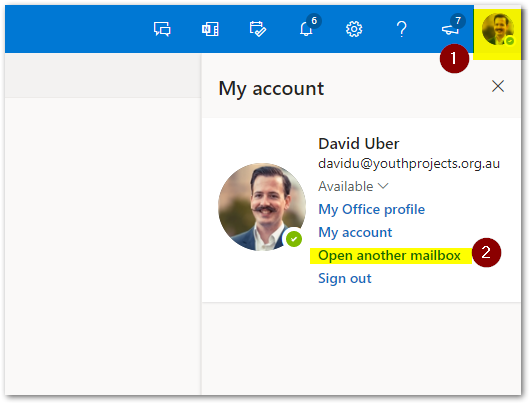
Task: Open My Office profile link
Action: click(371, 209)
